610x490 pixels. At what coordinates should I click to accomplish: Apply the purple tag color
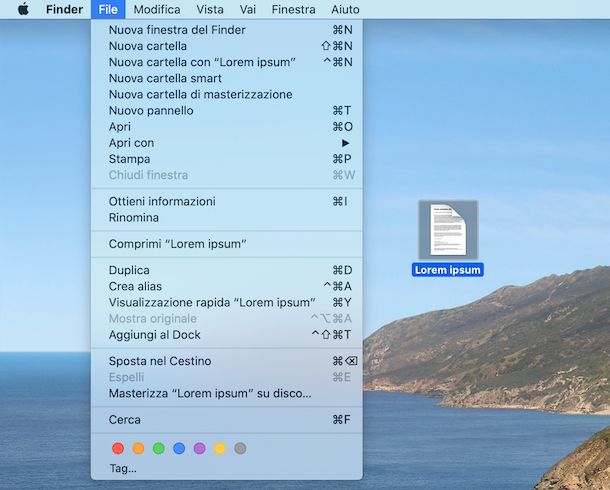click(200, 448)
